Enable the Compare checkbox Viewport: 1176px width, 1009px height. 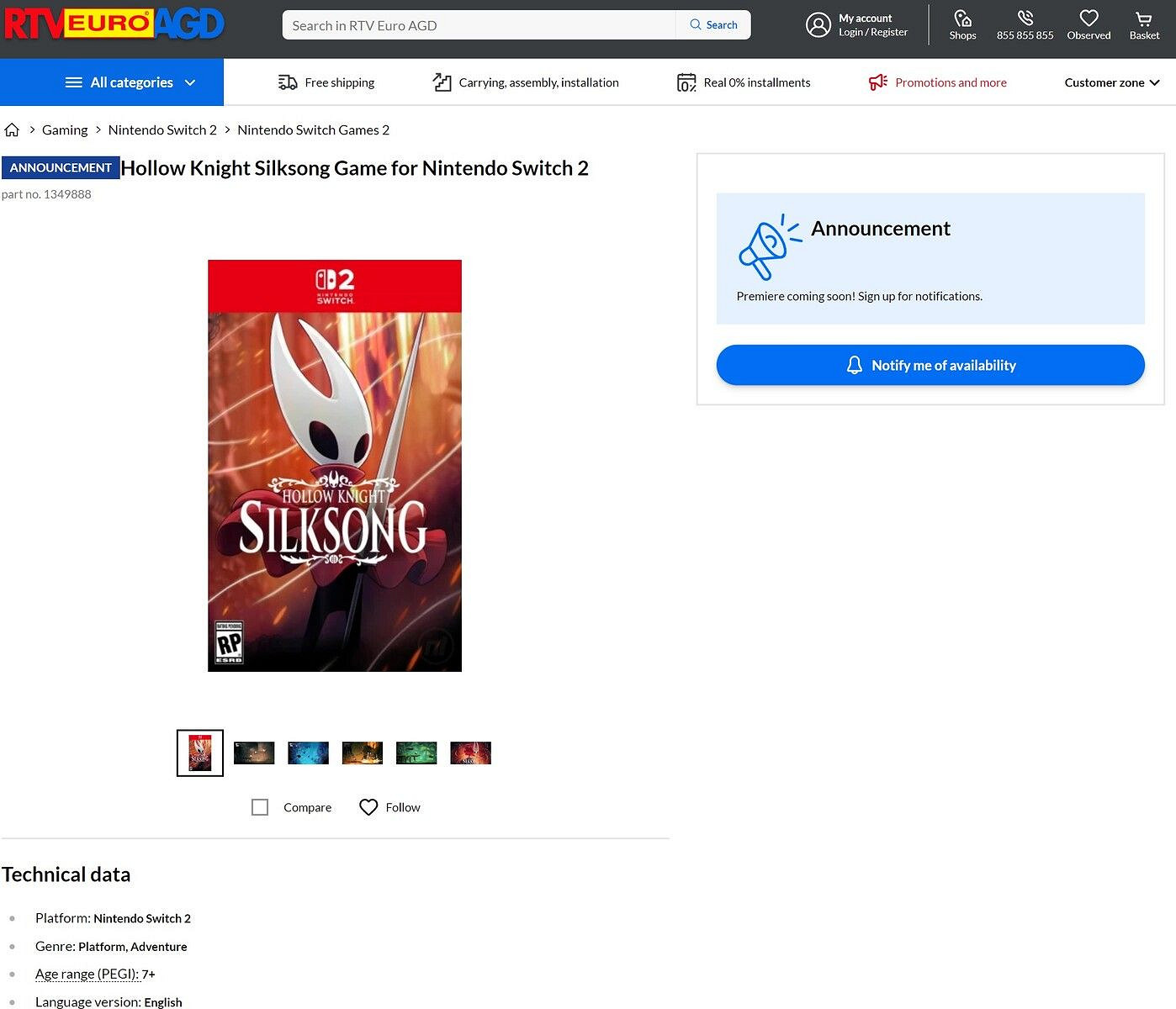click(x=260, y=806)
